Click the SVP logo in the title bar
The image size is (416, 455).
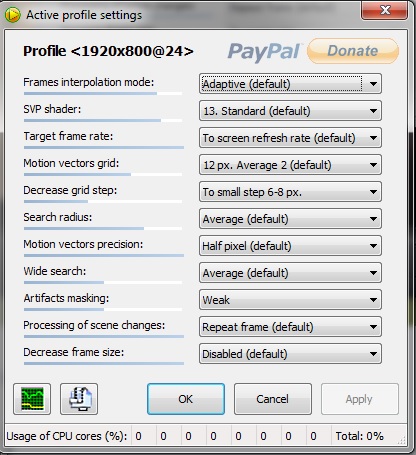point(13,15)
